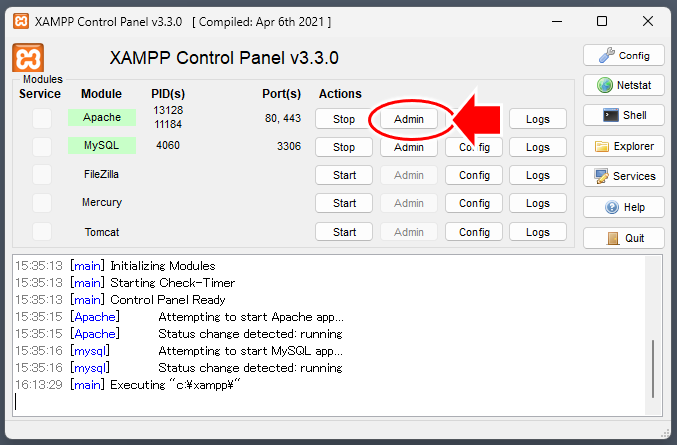
Task: Toggle the Tomcat service checkbox
Action: (x=42, y=231)
